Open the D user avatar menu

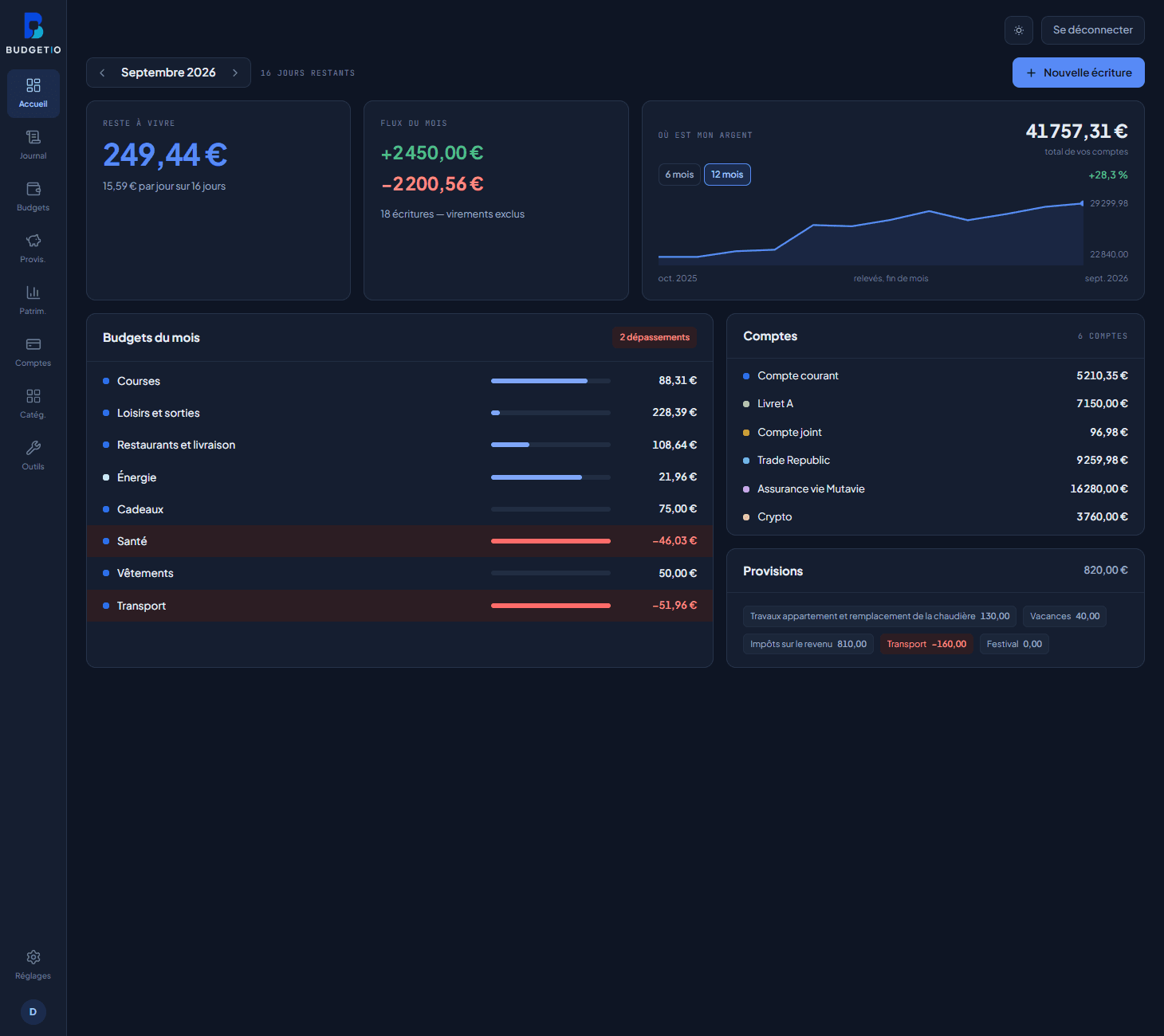coord(33,1012)
